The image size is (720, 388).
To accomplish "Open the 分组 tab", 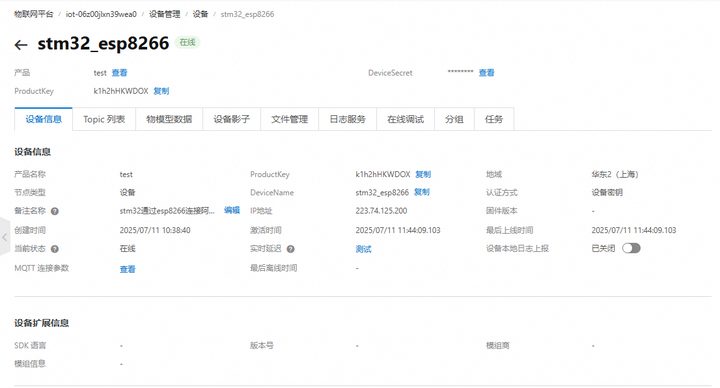I will [454, 119].
